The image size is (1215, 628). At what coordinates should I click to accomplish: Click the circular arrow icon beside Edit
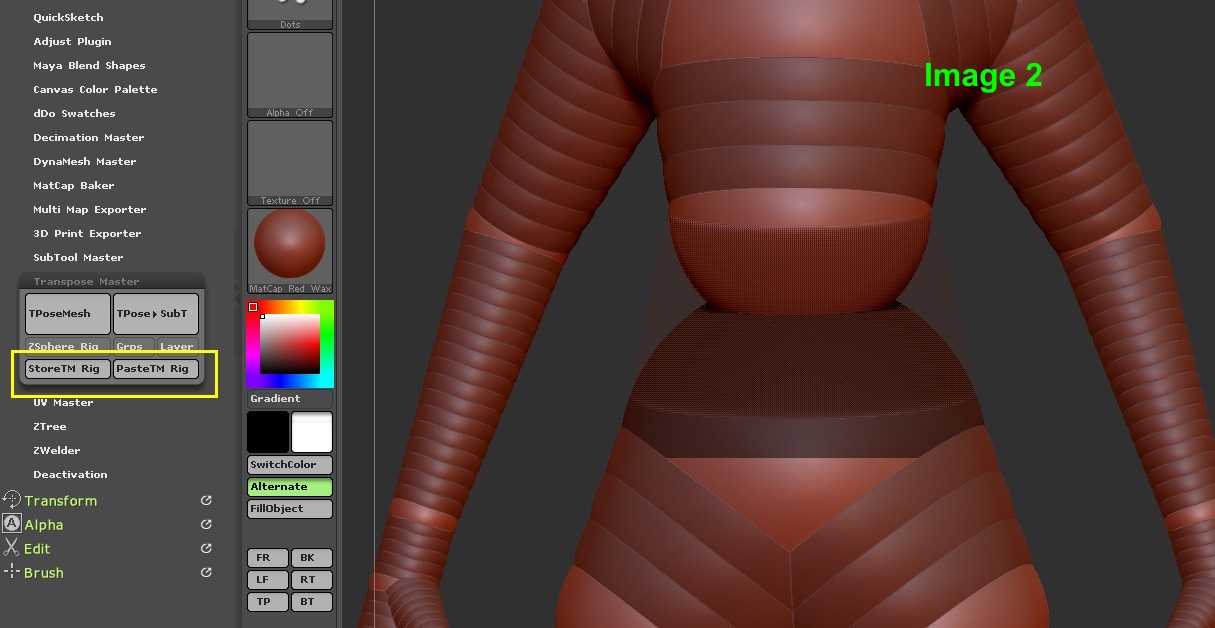click(x=206, y=548)
